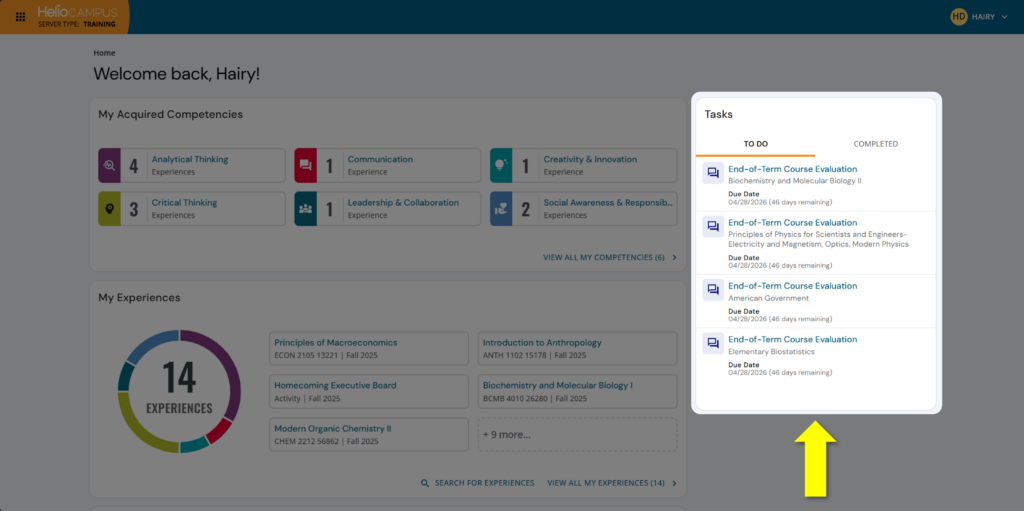Click the chevron beside View All My Competencies
1024x511 pixels.
point(675,257)
